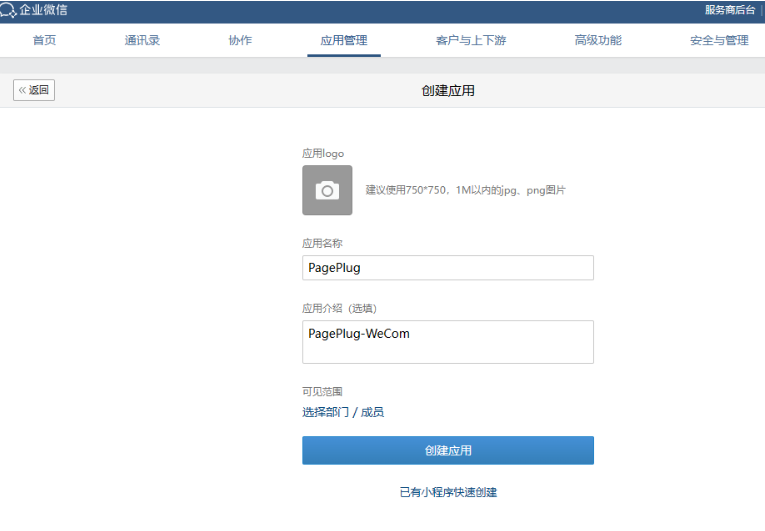Select the 应用管理 tab
Image resolution: width=765 pixels, height=531 pixels.
click(x=344, y=41)
